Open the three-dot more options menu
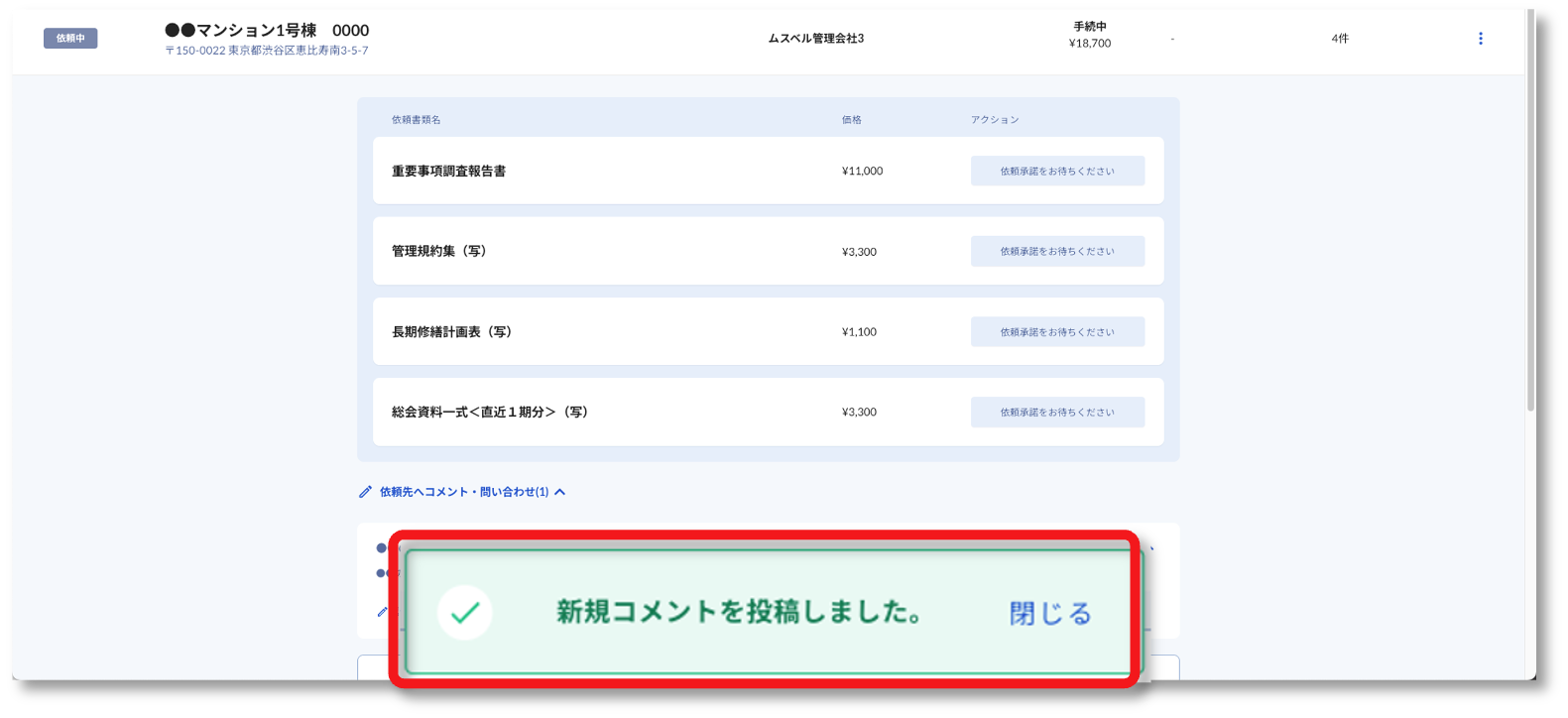This screenshot has height=718, width=1568. coord(1480,39)
